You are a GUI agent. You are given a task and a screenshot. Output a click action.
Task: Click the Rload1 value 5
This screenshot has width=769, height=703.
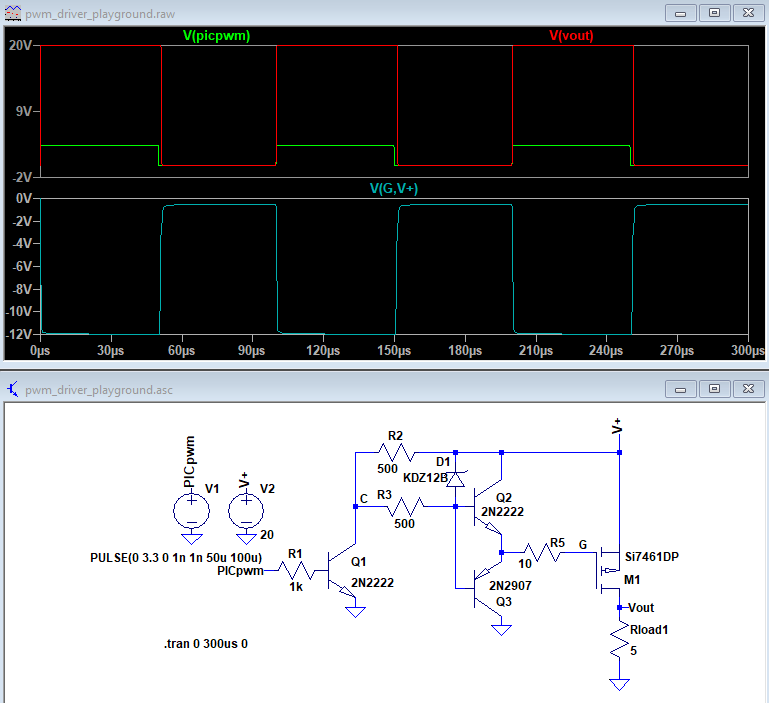point(633,651)
